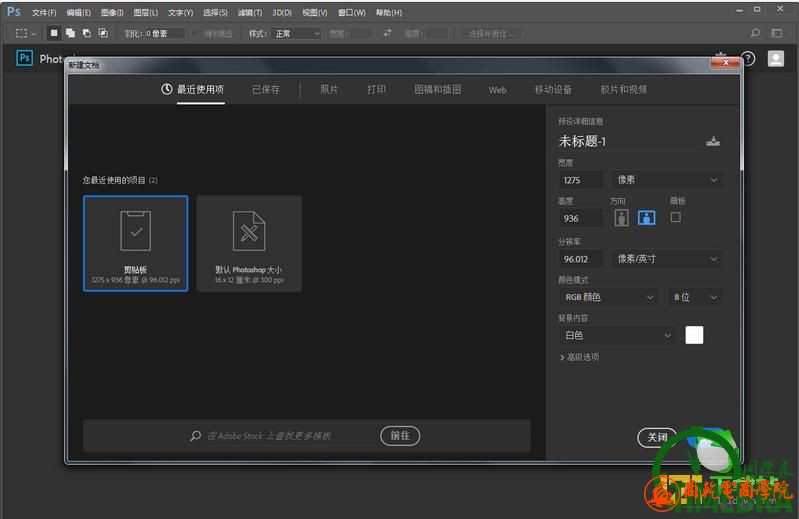Switch to the 已保存 tab
Screen dimensions: 799x519
(x=266, y=90)
